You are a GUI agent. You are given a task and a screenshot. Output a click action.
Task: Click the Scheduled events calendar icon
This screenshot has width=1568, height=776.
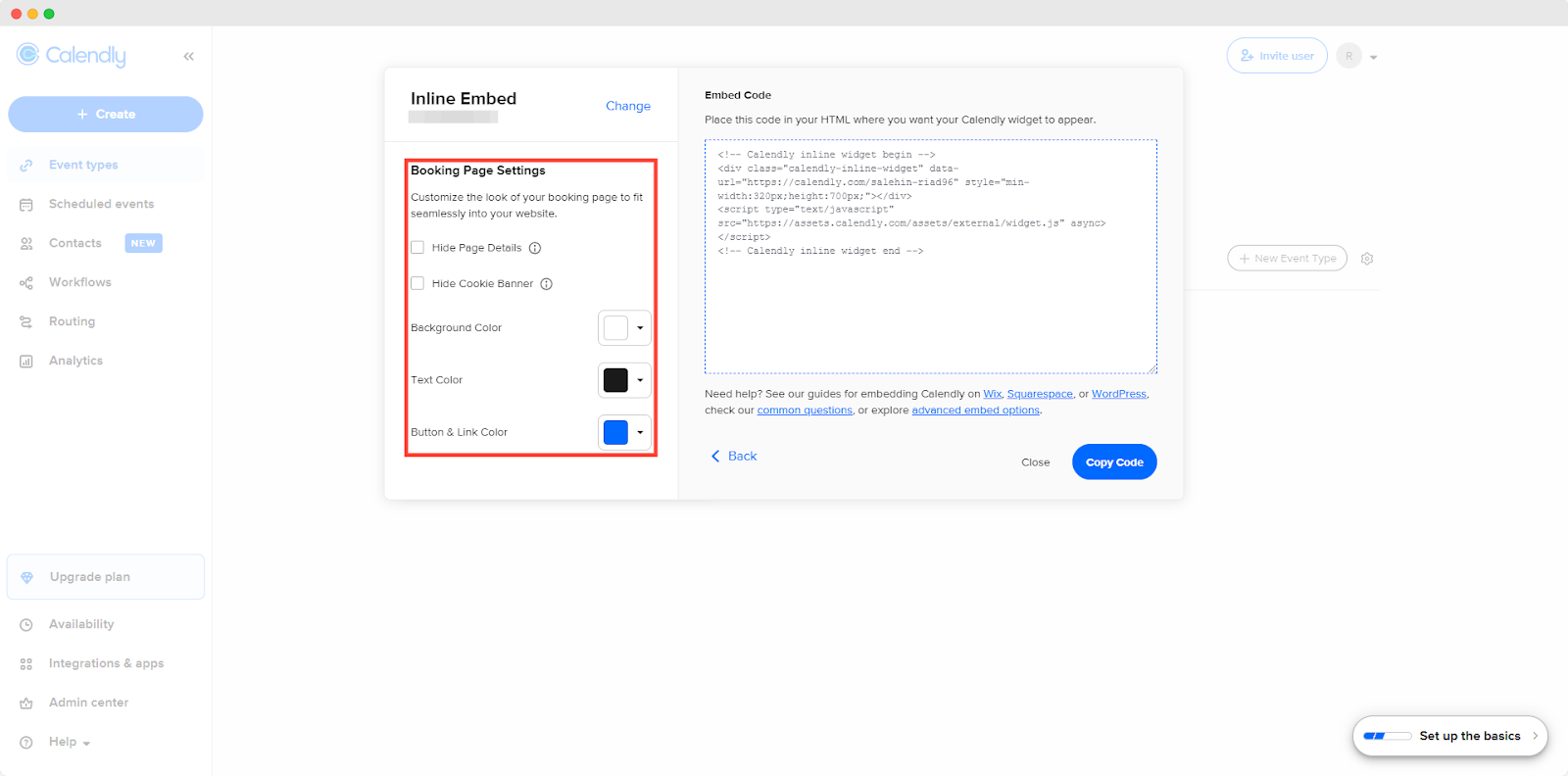(x=26, y=204)
